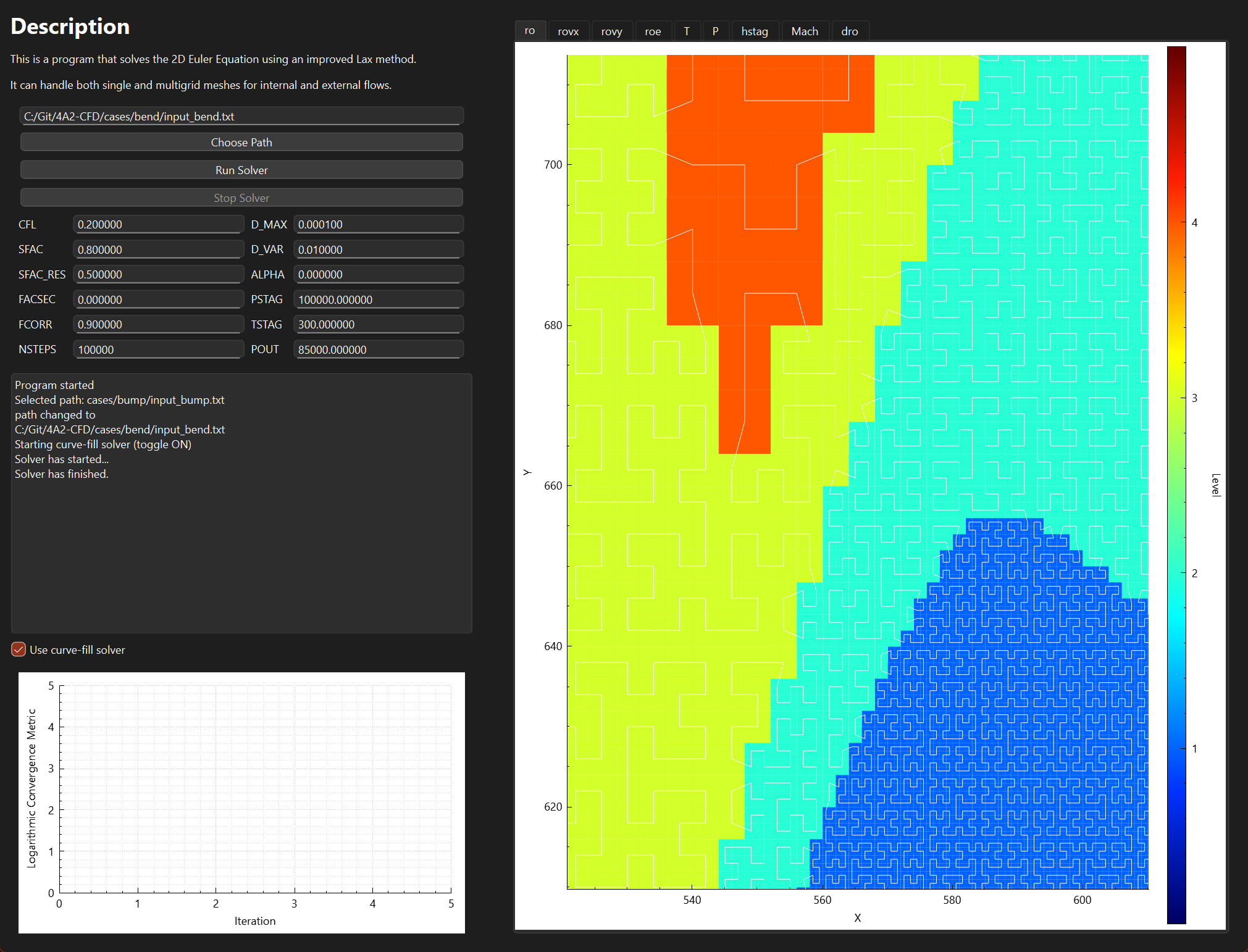Screen dimensions: 1248x952
Task: Open the roe tab
Action: [x=653, y=31]
